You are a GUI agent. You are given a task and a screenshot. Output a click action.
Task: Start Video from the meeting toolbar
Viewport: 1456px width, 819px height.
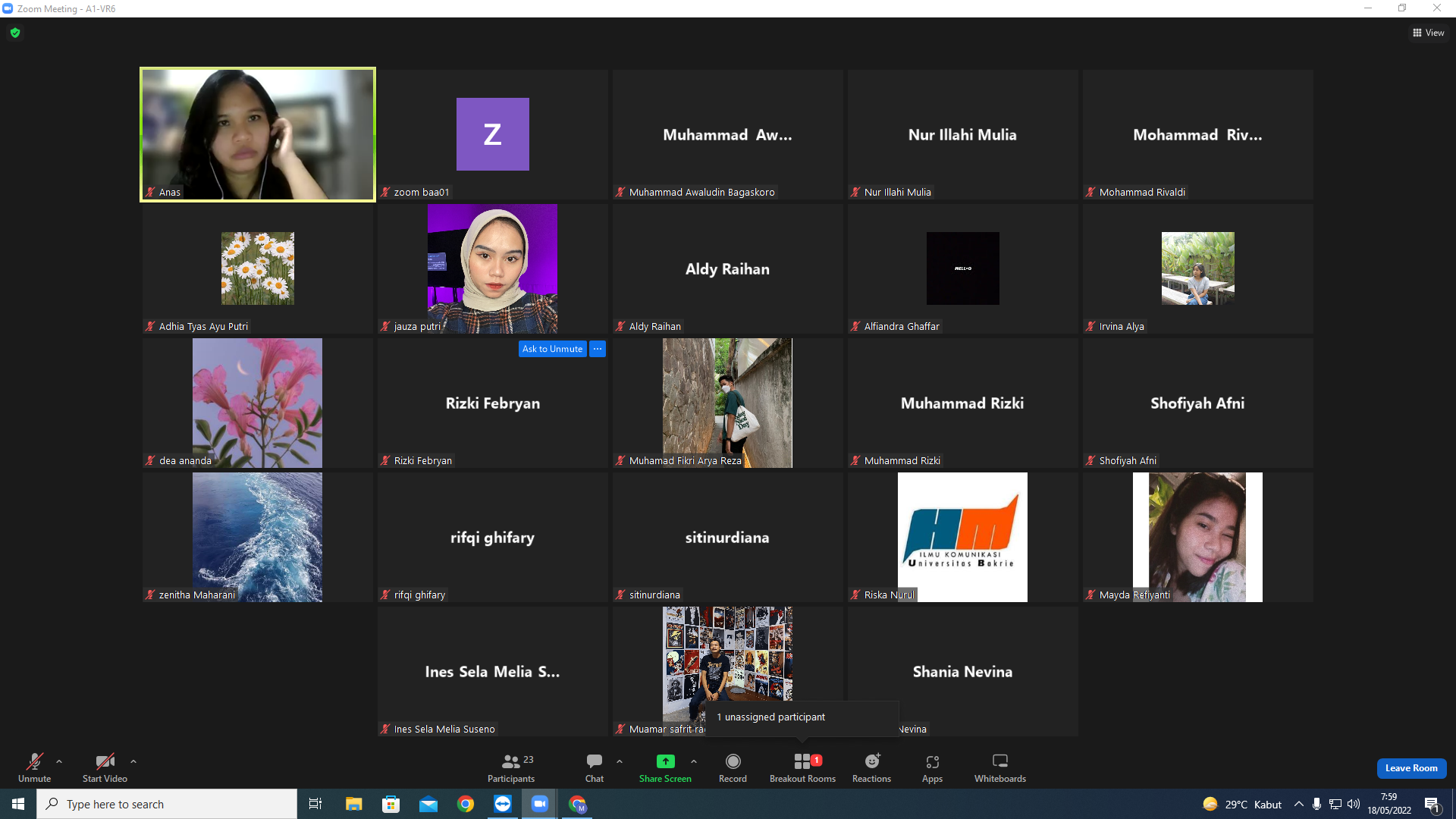point(105,767)
